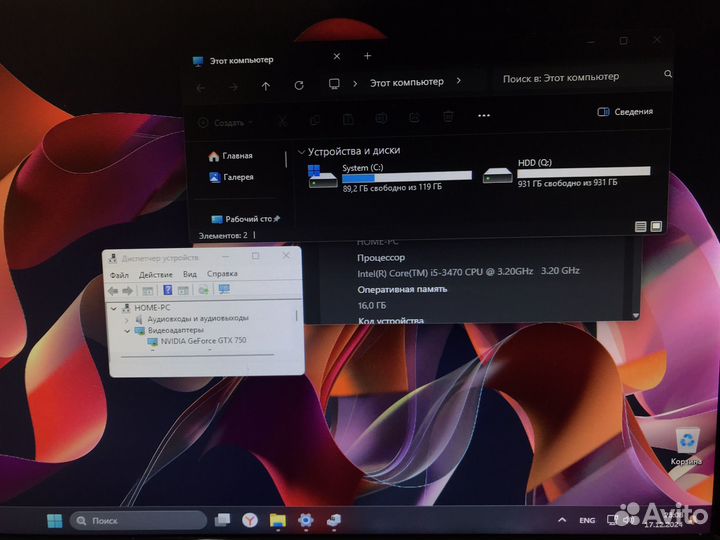Switch to details list view in Explorer

[639, 228]
